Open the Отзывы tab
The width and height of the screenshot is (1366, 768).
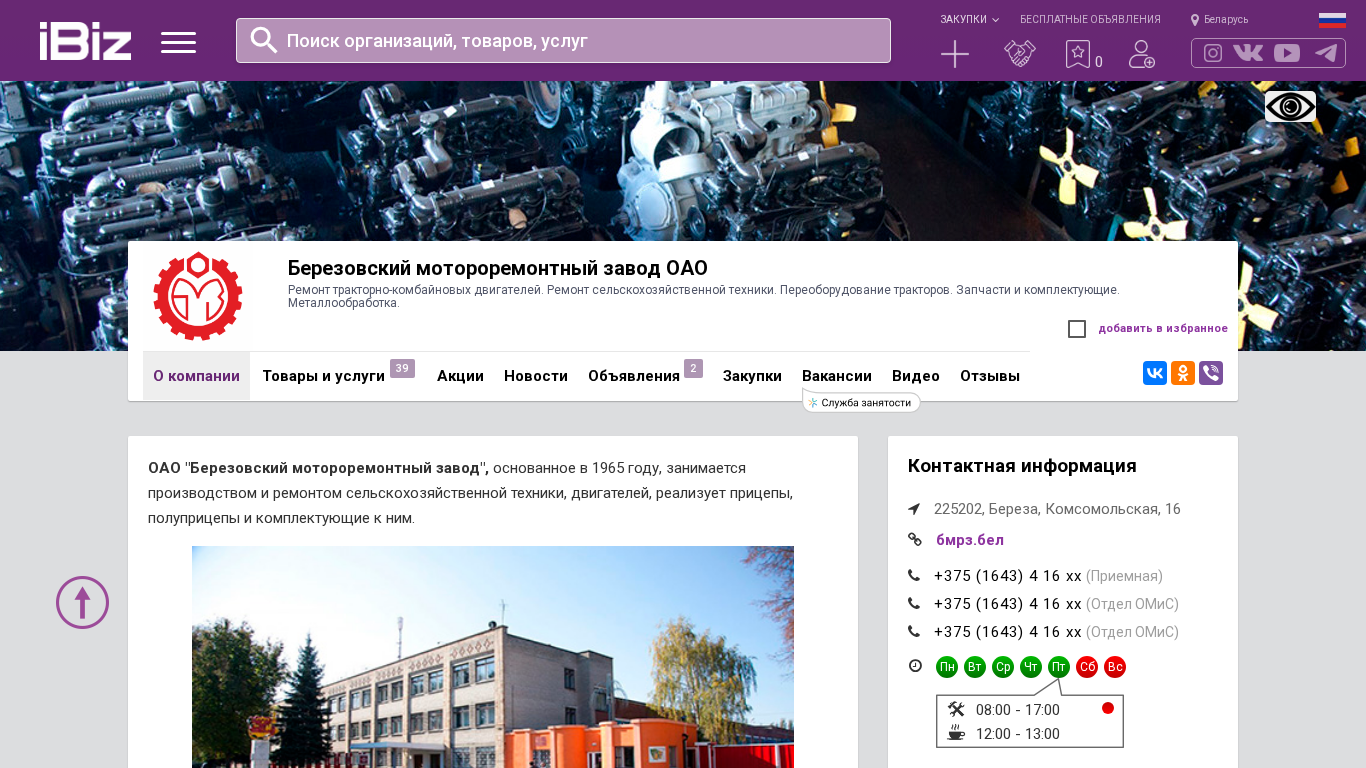click(990, 376)
